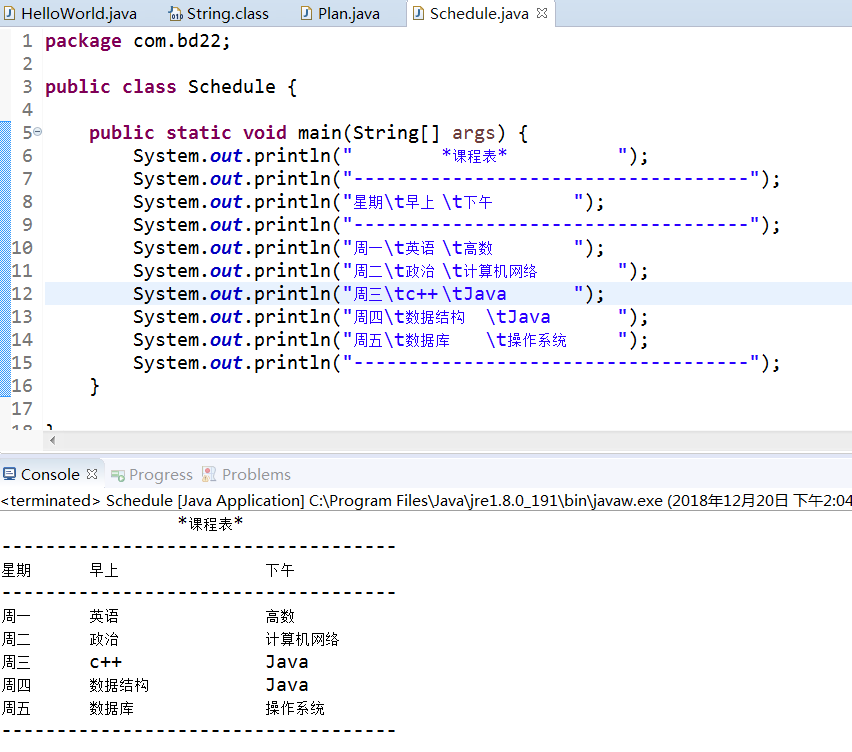Click '操作系统' in the line 14 code
Image resolution: width=852 pixels, height=752 pixels.
click(x=537, y=340)
